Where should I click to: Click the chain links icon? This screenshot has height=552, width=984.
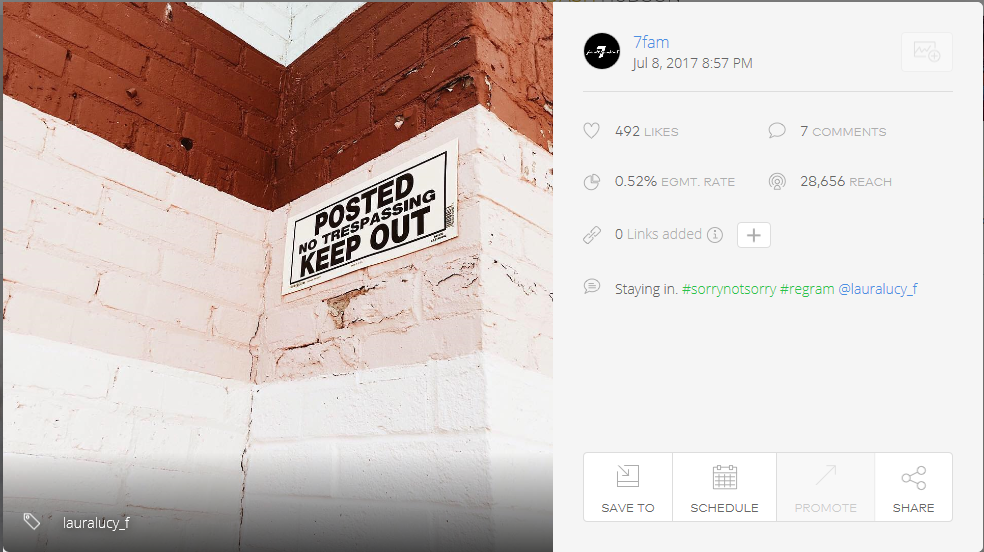(591, 235)
